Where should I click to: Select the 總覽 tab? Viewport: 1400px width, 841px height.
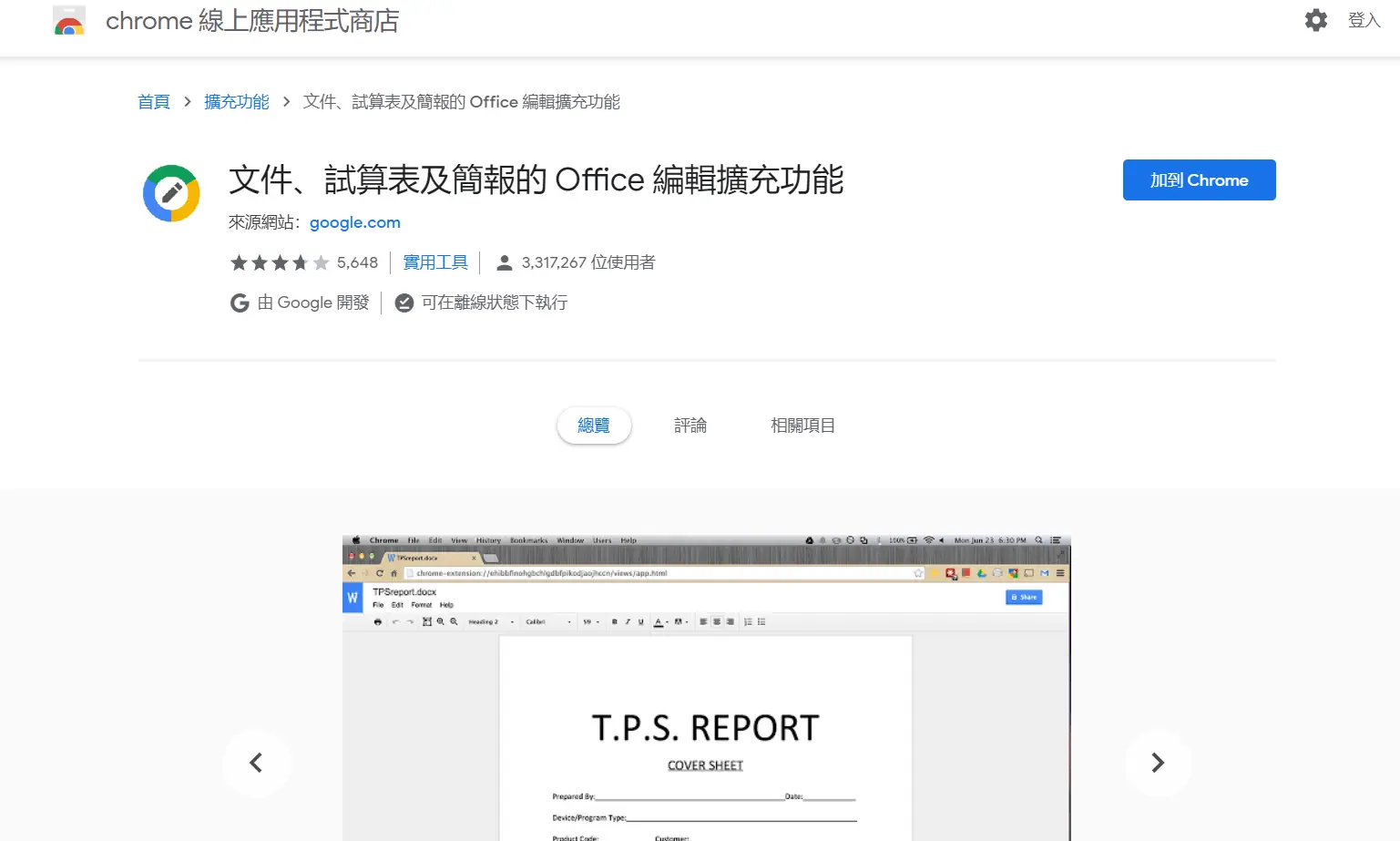tap(594, 426)
